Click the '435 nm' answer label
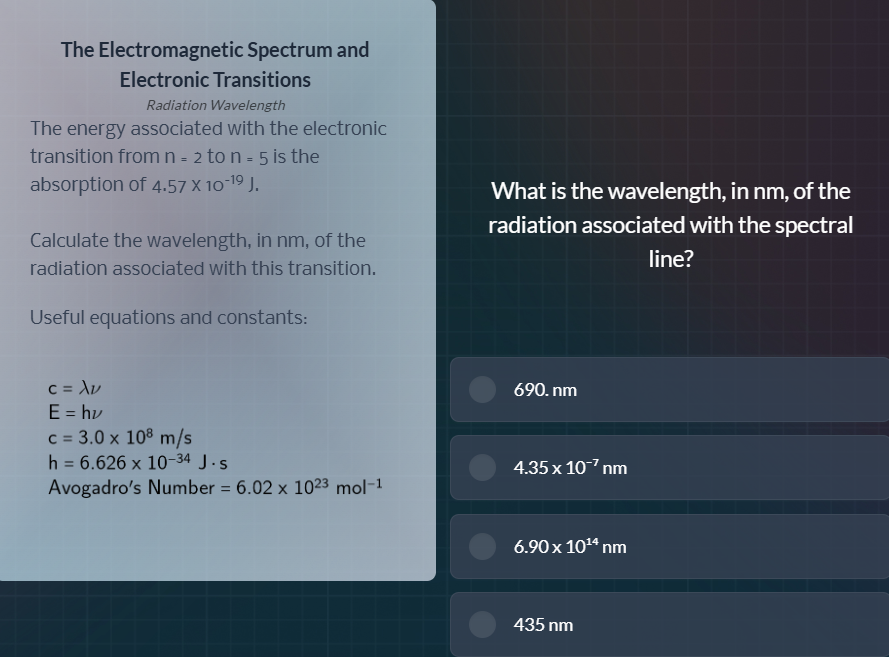Image resolution: width=889 pixels, height=657 pixels. [x=543, y=625]
